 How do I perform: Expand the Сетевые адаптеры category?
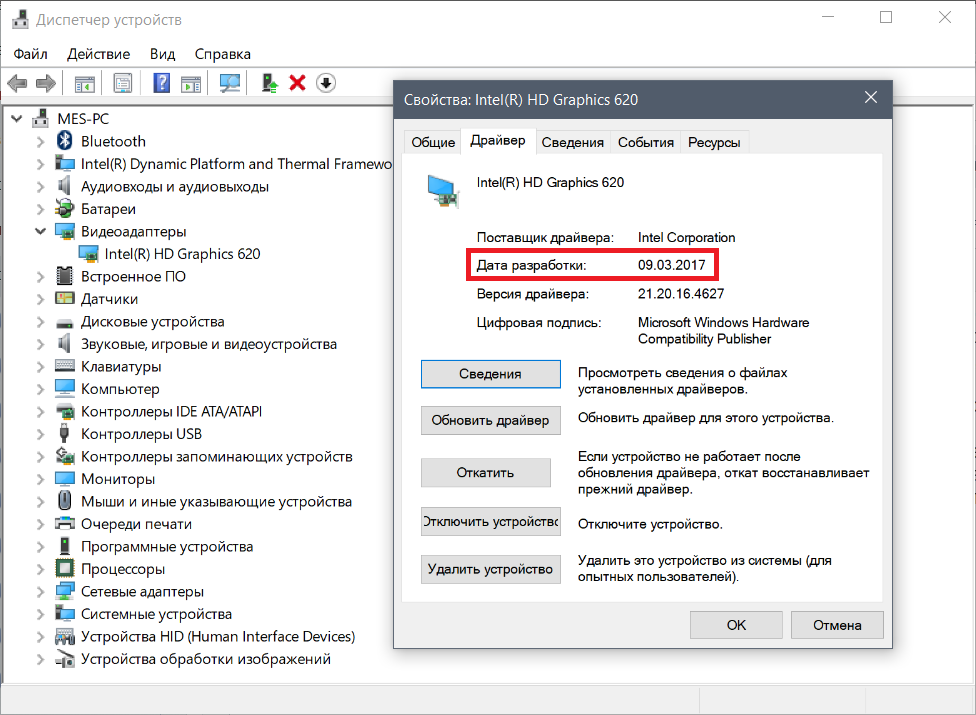point(40,592)
